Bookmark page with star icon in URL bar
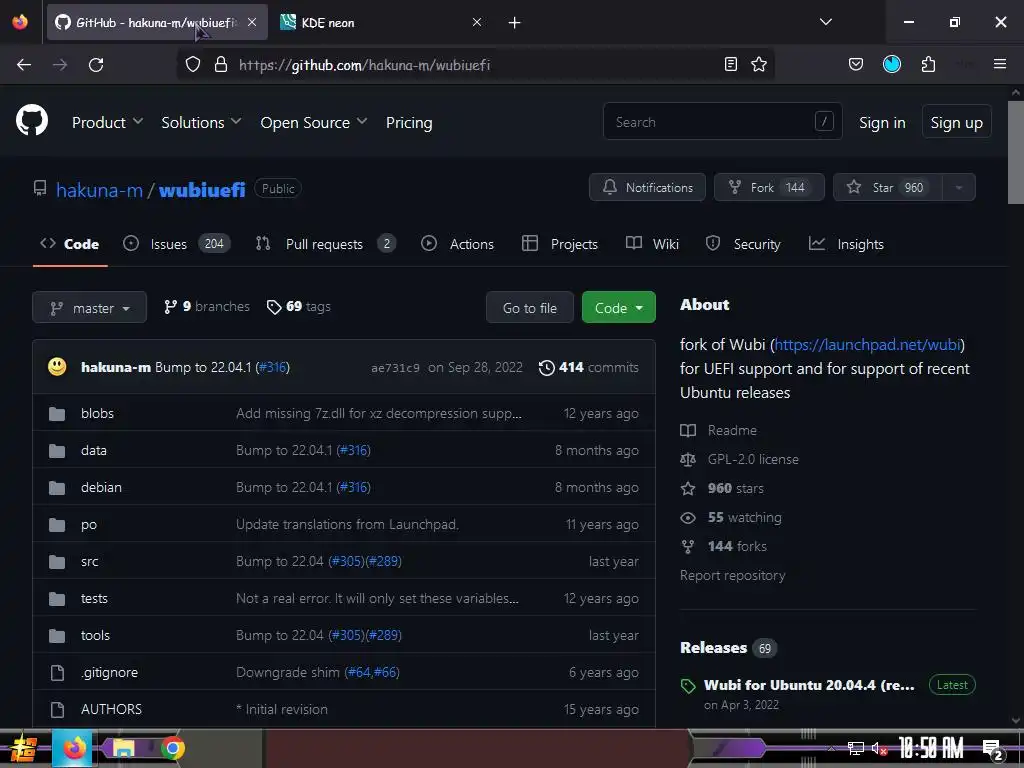Viewport: 1024px width, 768px height. tap(759, 64)
